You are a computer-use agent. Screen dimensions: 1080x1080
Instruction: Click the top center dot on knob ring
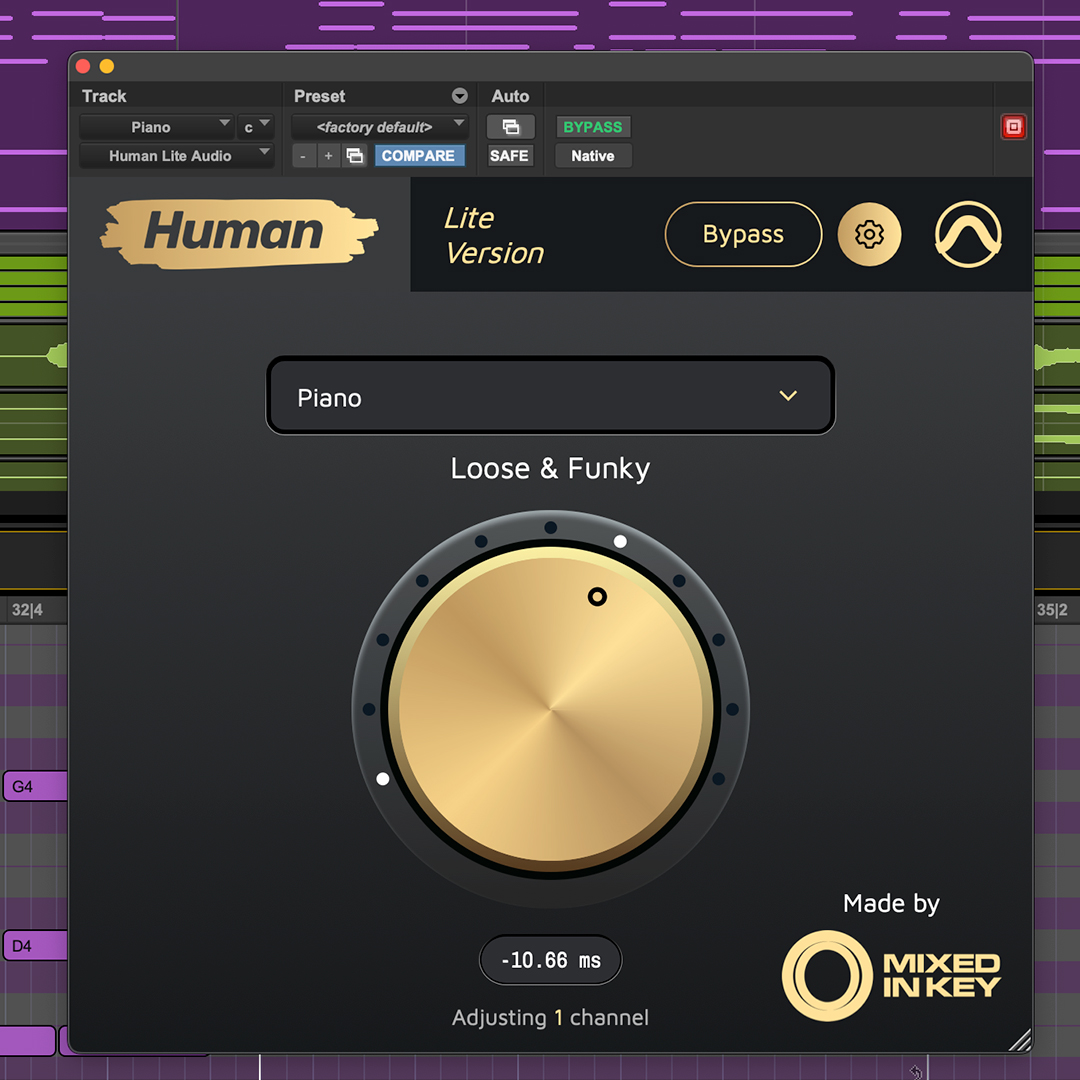coord(550,528)
